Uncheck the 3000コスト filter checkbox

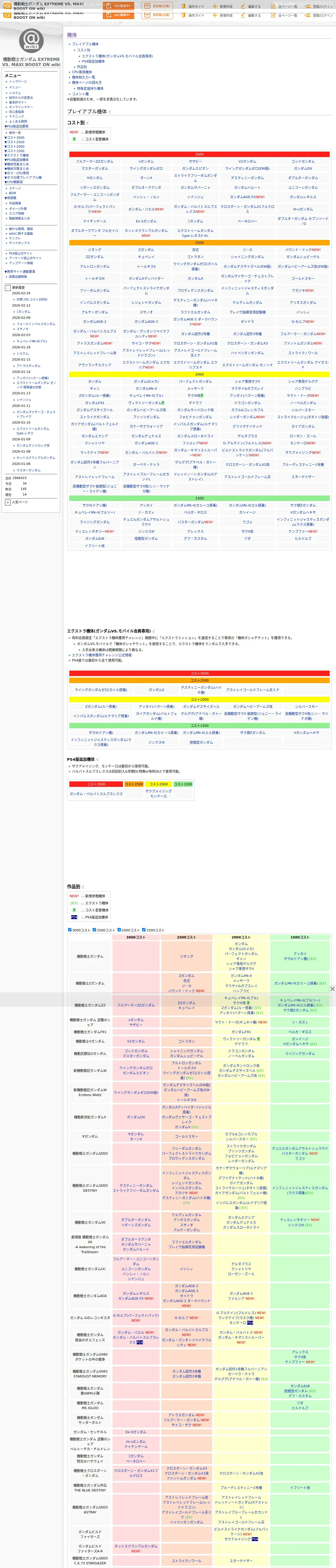click(70, 930)
